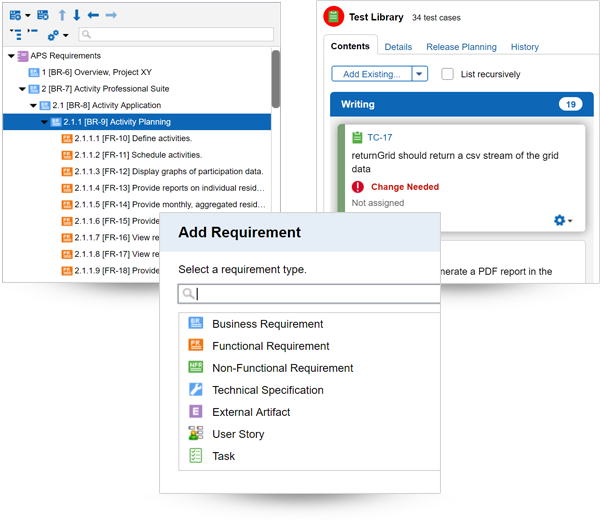Collapse the BR-8 Activity Application node

pyautogui.click(x=33, y=106)
